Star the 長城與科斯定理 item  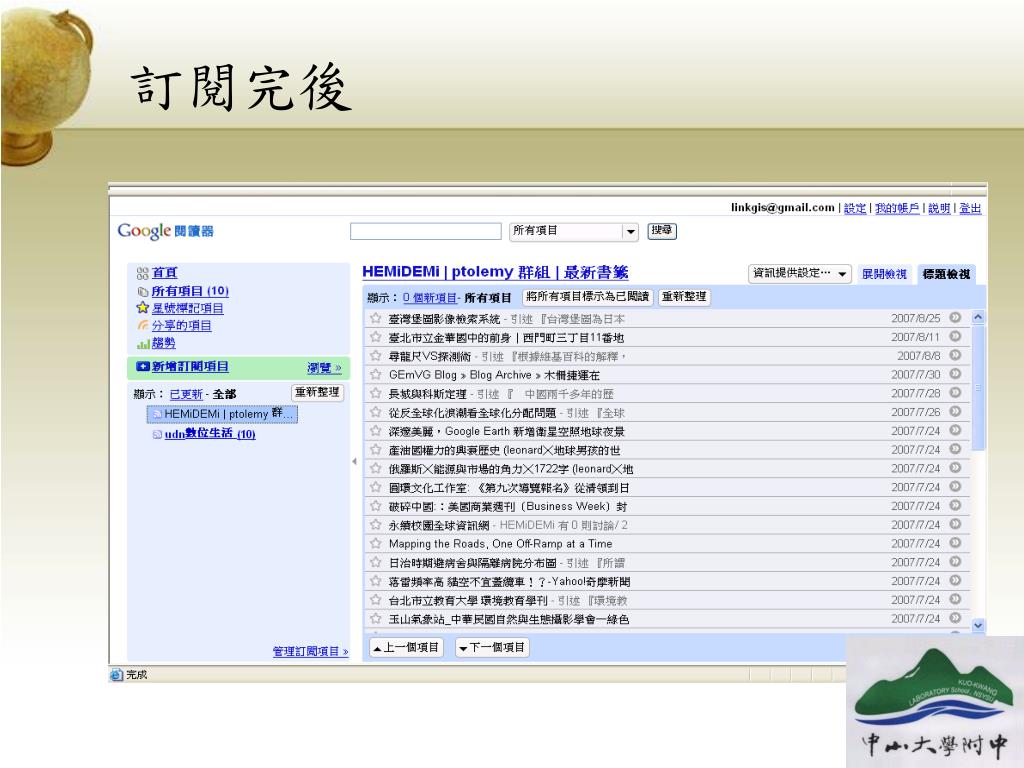click(x=376, y=394)
